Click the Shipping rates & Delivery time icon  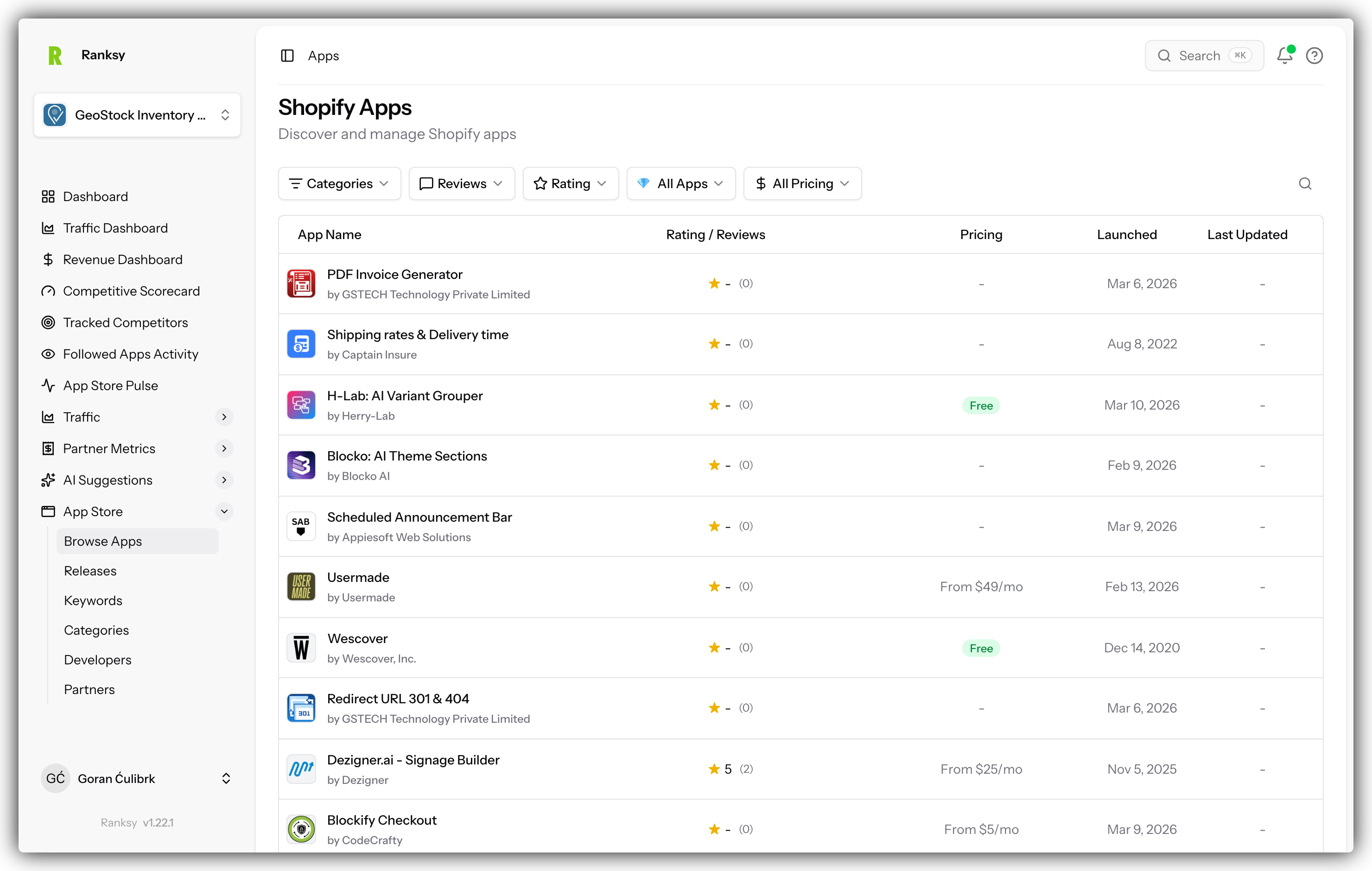click(301, 344)
